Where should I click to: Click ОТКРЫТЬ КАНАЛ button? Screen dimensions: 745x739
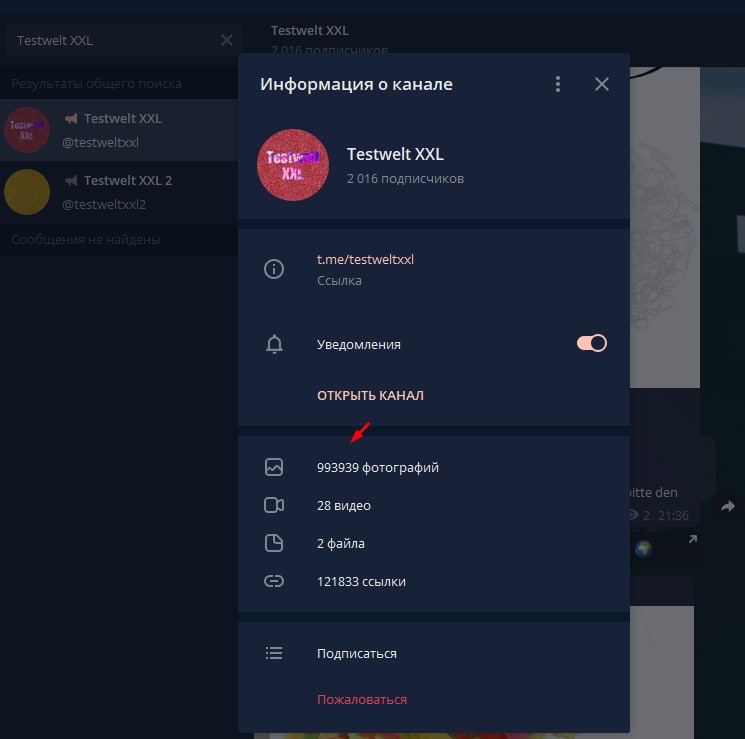370,395
